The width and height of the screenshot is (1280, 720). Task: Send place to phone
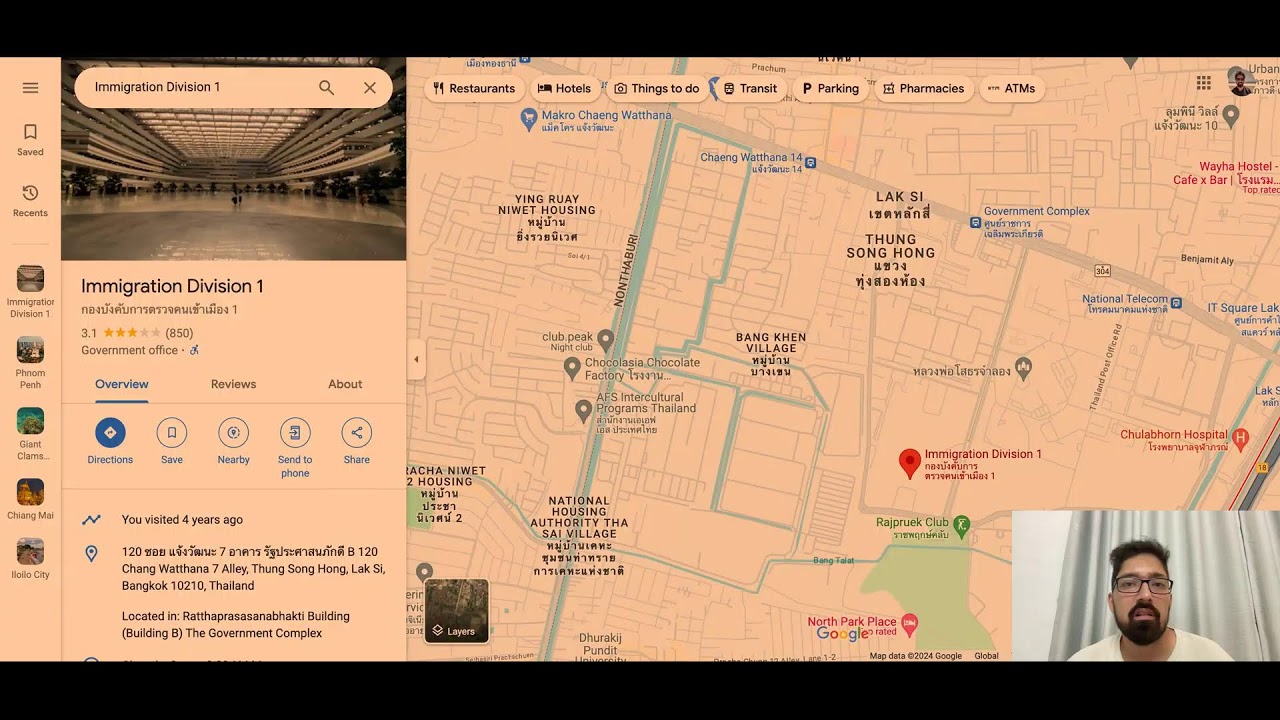295,447
